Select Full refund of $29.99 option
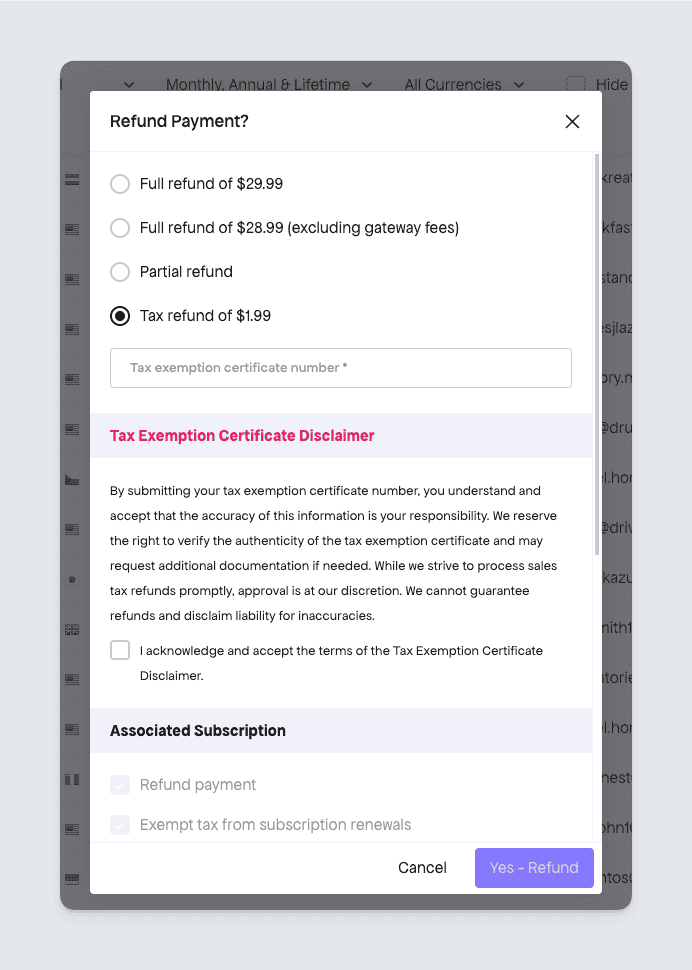The image size is (692, 970). (120, 184)
